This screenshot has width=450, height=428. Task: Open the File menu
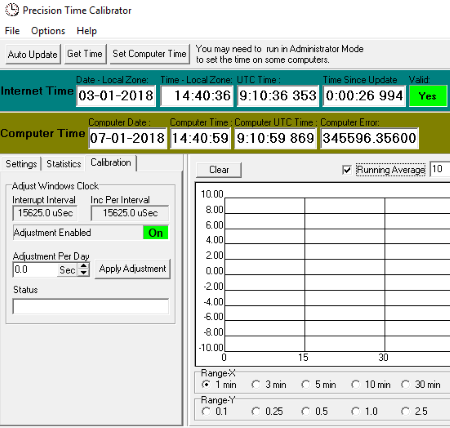point(12,31)
